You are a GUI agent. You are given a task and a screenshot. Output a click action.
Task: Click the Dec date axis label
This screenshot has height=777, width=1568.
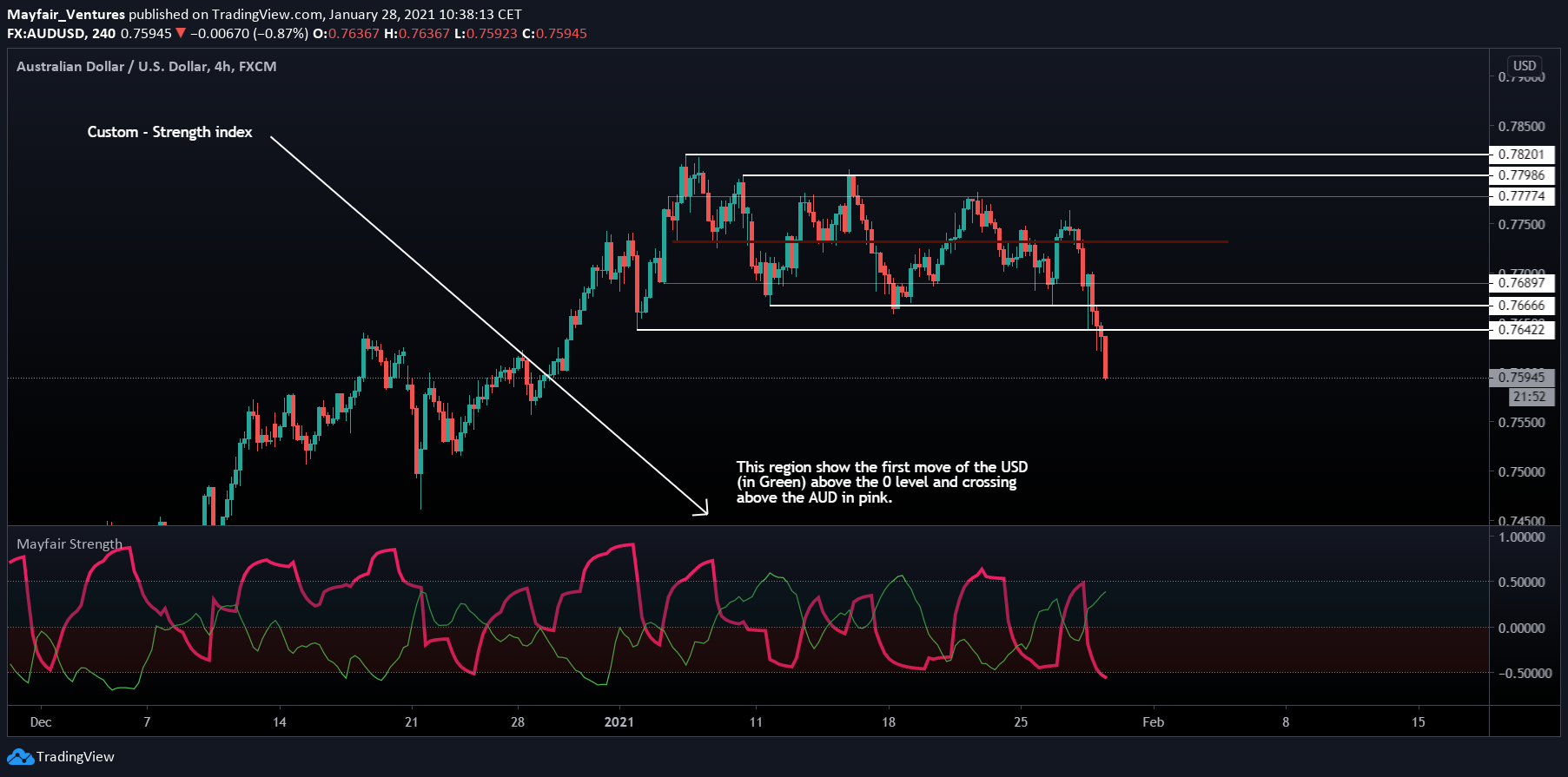40,722
